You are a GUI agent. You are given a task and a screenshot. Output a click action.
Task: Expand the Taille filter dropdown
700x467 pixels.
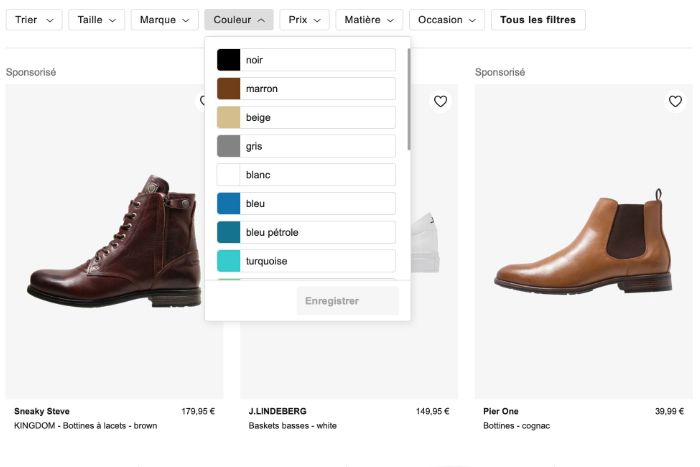pos(96,20)
